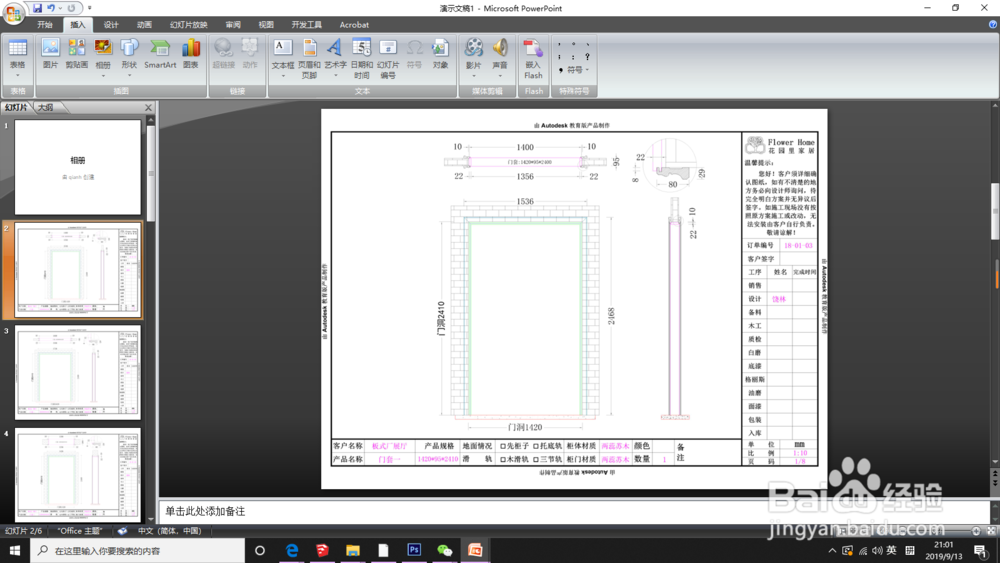Insert a SmartArt graphic
The image size is (1000, 563).
pos(160,54)
